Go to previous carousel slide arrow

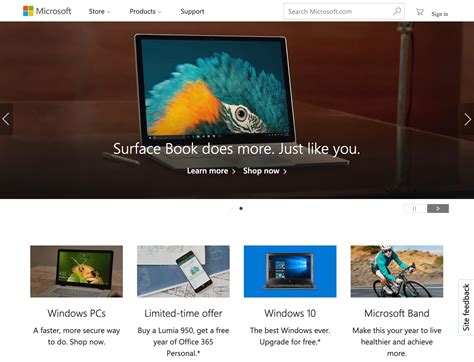[x=6, y=119]
